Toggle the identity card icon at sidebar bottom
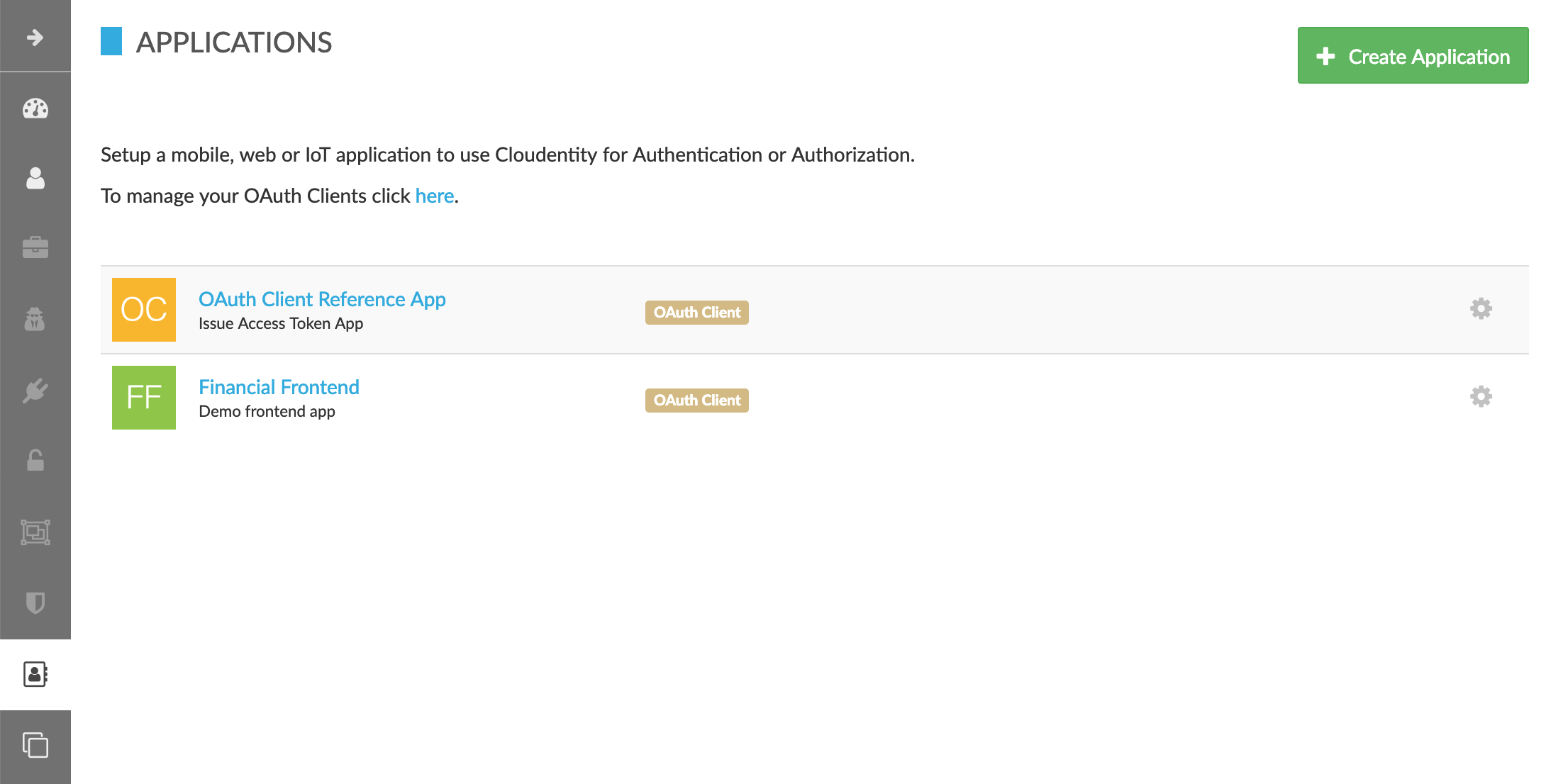Image resolution: width=1546 pixels, height=784 pixels. [34, 672]
